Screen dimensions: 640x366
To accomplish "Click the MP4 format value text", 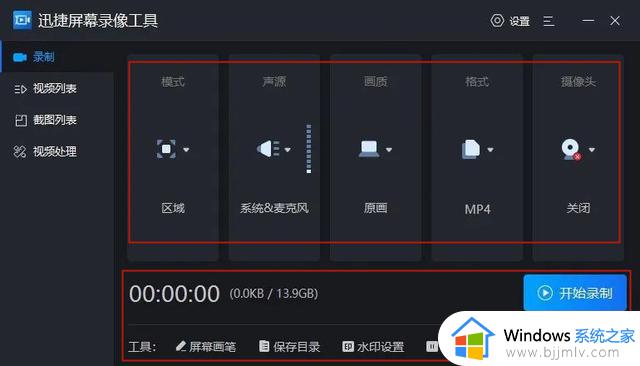I will point(477,209).
